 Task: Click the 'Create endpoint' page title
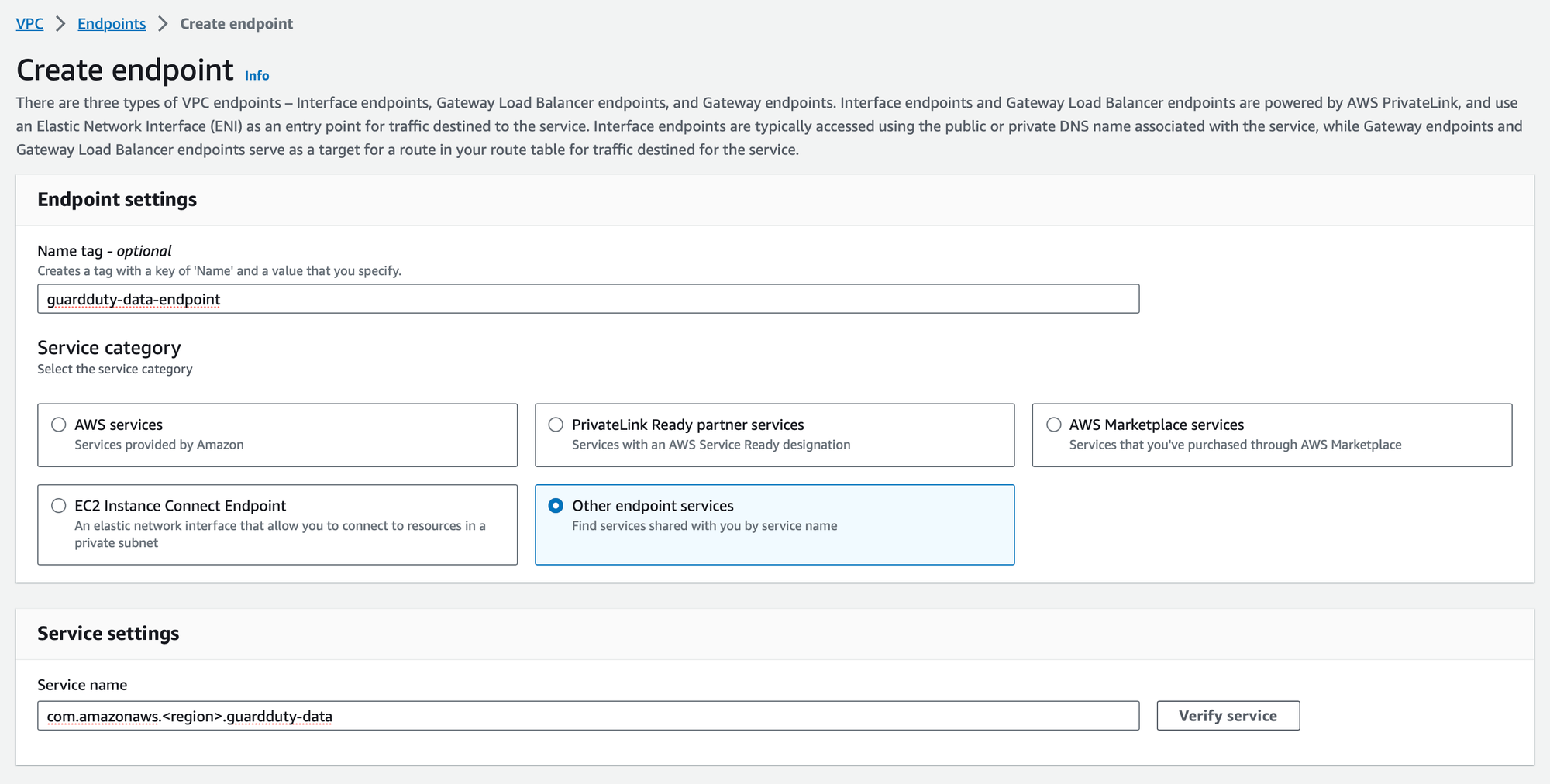[125, 70]
